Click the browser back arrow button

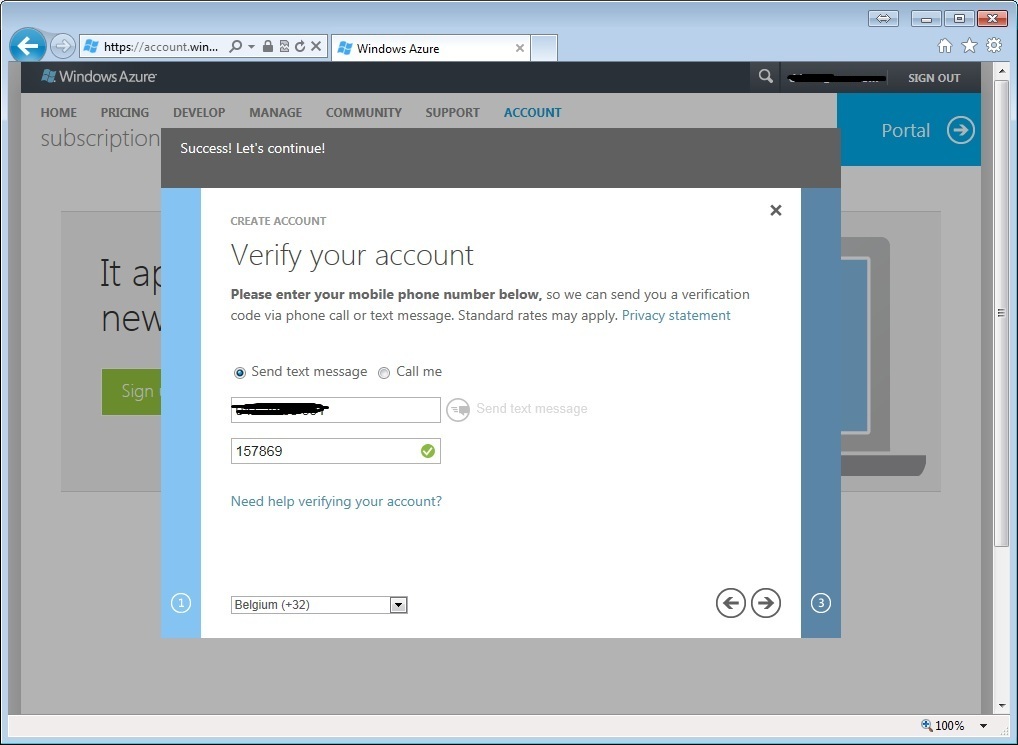28,46
